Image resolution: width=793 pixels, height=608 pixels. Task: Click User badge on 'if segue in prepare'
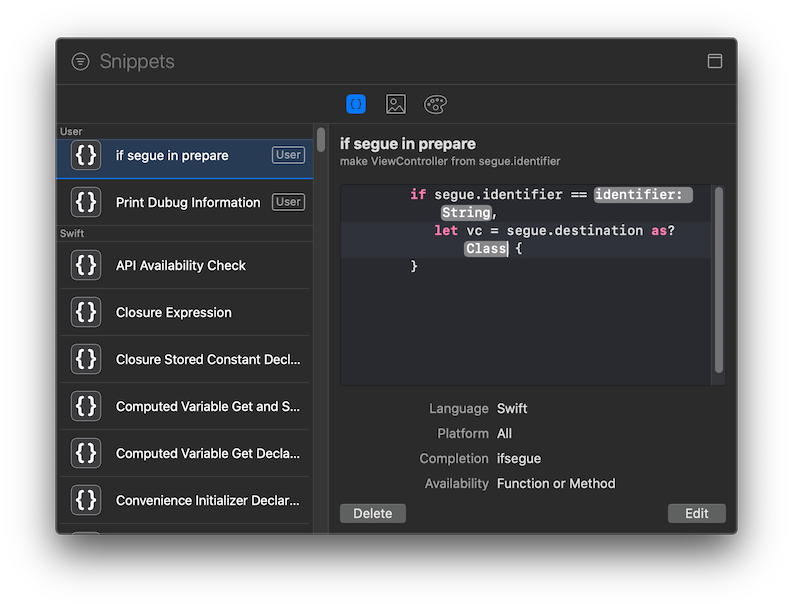[x=288, y=155]
